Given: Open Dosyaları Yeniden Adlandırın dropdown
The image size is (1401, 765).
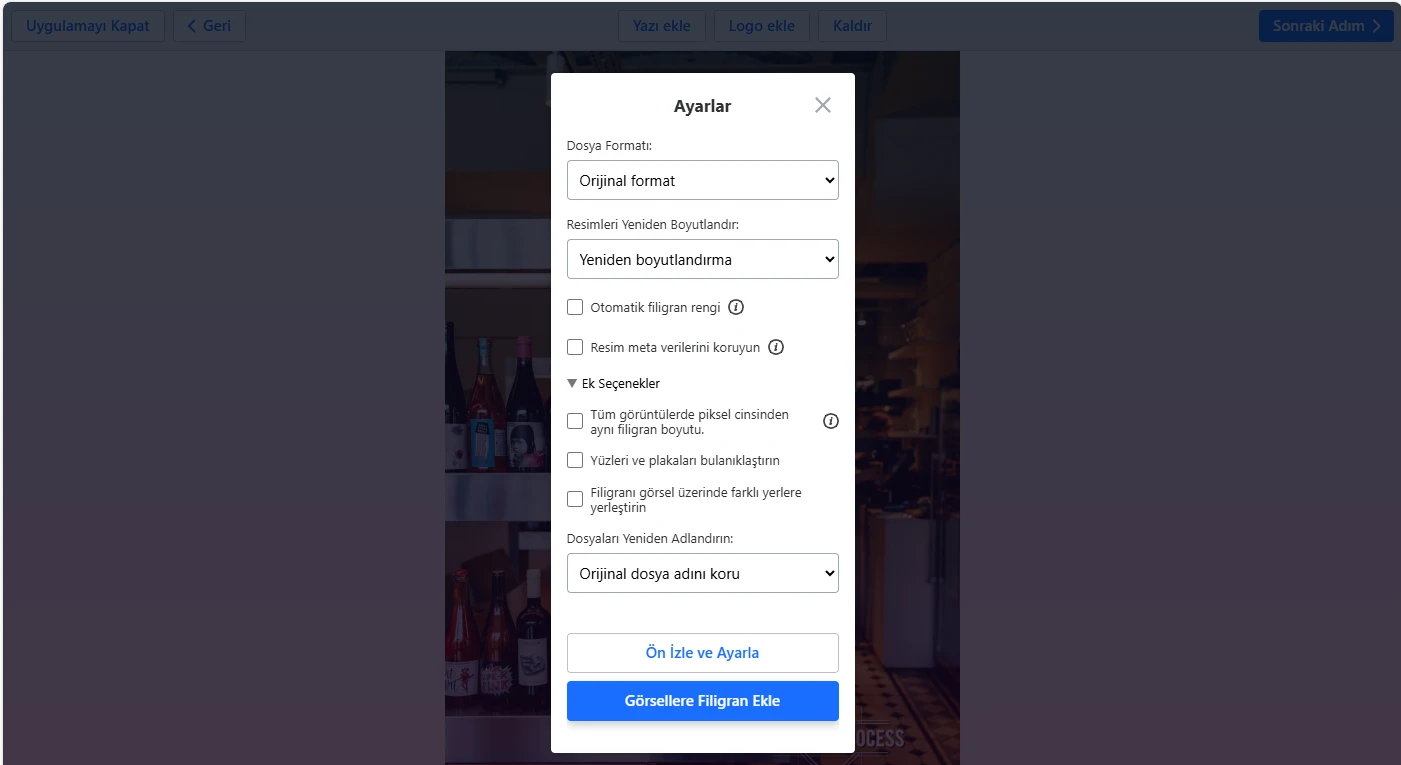Looking at the screenshot, I should click(x=703, y=573).
